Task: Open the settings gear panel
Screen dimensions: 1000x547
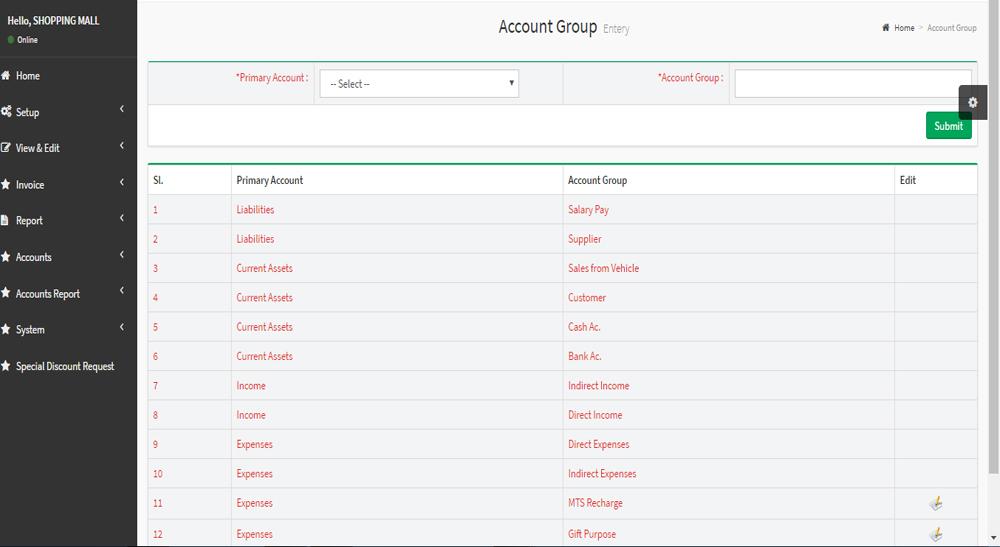Action: (x=972, y=102)
